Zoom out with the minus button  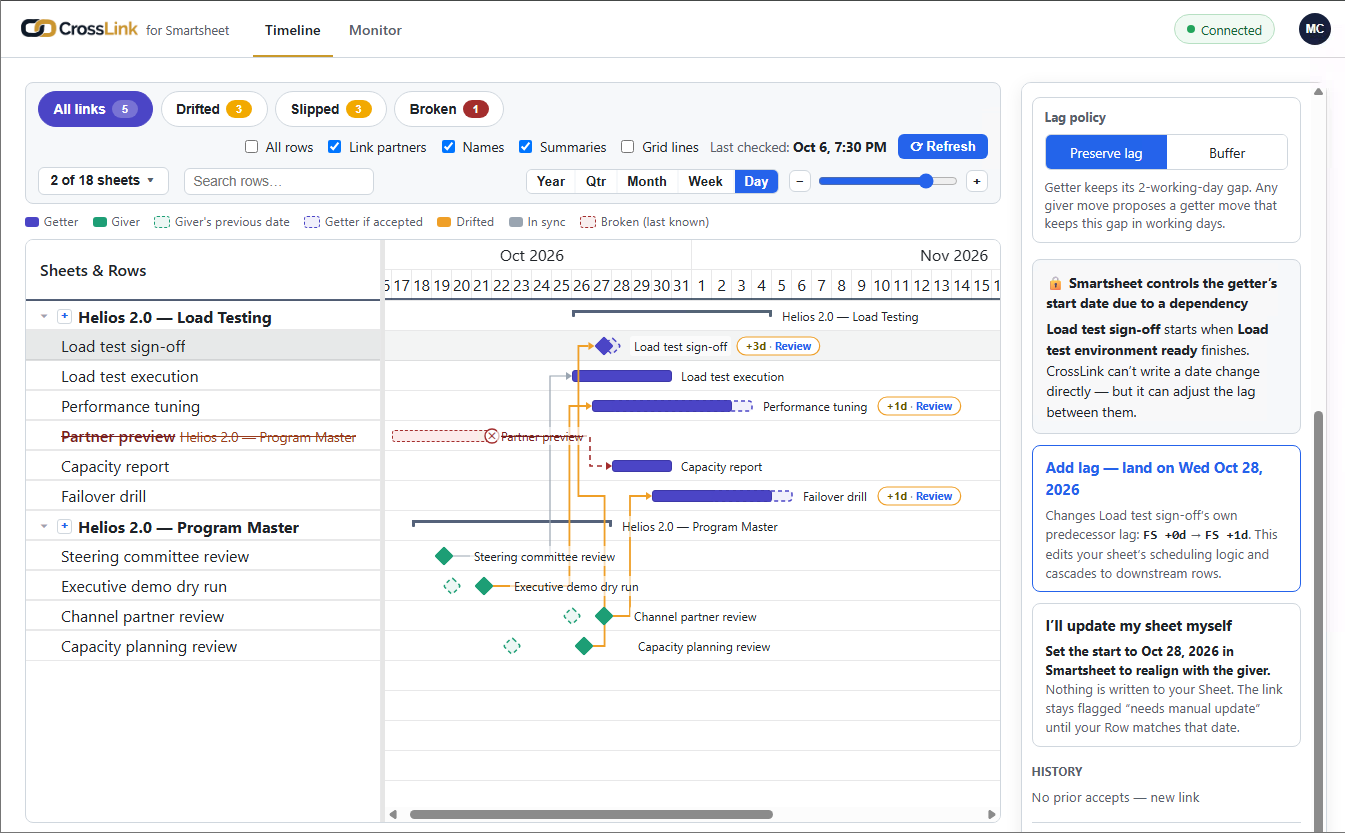pyautogui.click(x=800, y=181)
